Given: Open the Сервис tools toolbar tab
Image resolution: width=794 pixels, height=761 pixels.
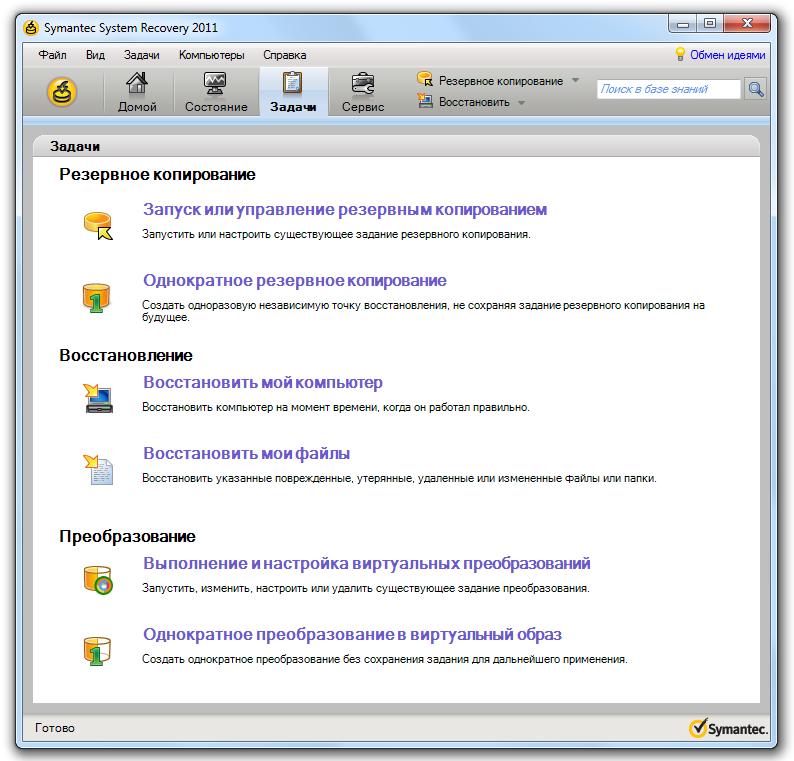Looking at the screenshot, I should pyautogui.click(x=362, y=92).
